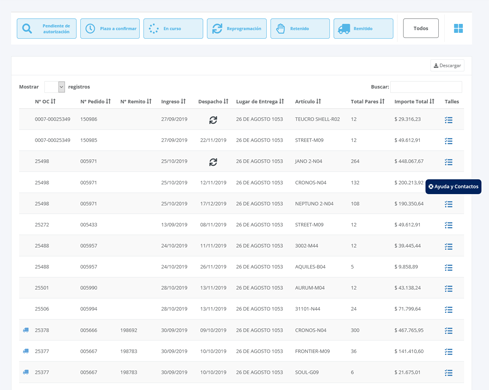Select amount $ 9.858,89
Image resolution: width=489 pixels, height=390 pixels.
coord(406,267)
